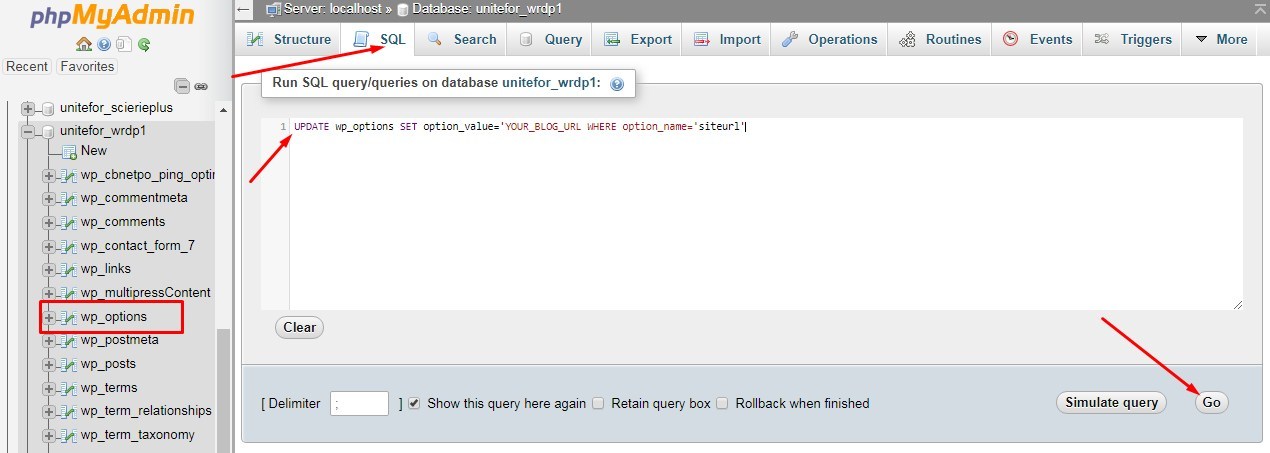
Task: Click the SQL query help question icon
Action: click(x=617, y=85)
